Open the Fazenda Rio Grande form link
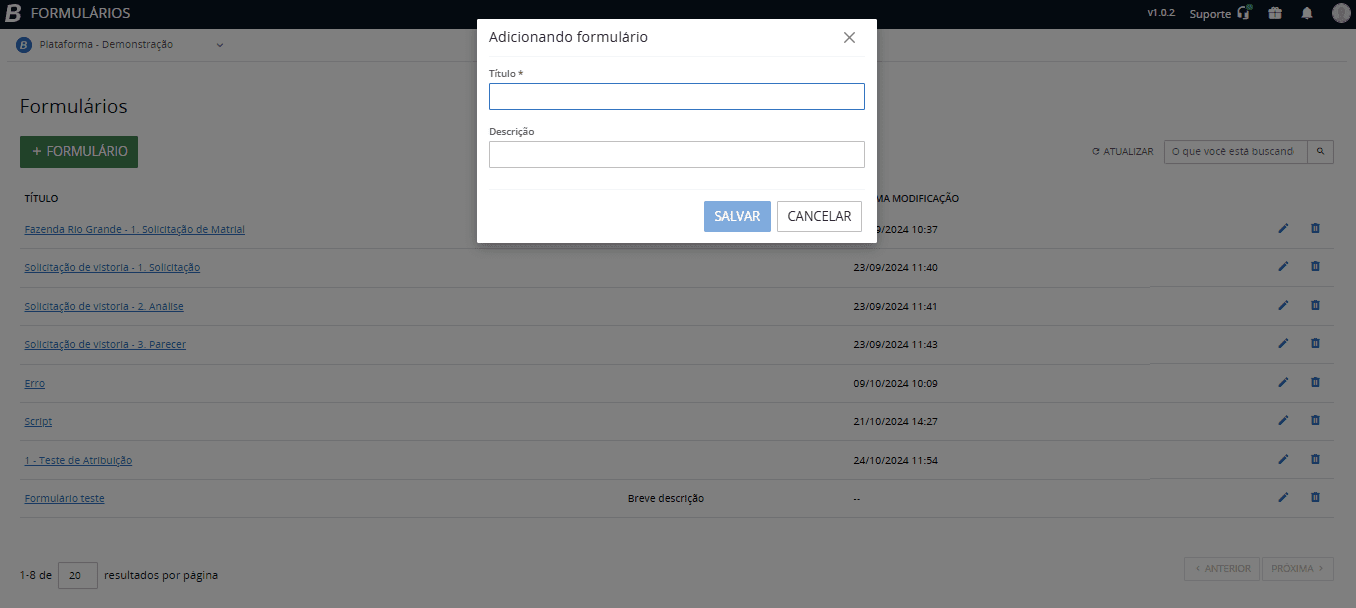 (x=134, y=229)
